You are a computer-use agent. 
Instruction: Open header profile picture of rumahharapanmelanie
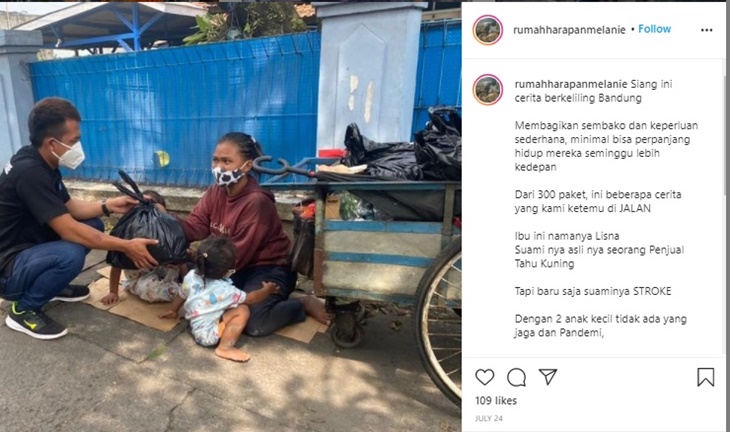pyautogui.click(x=487, y=30)
